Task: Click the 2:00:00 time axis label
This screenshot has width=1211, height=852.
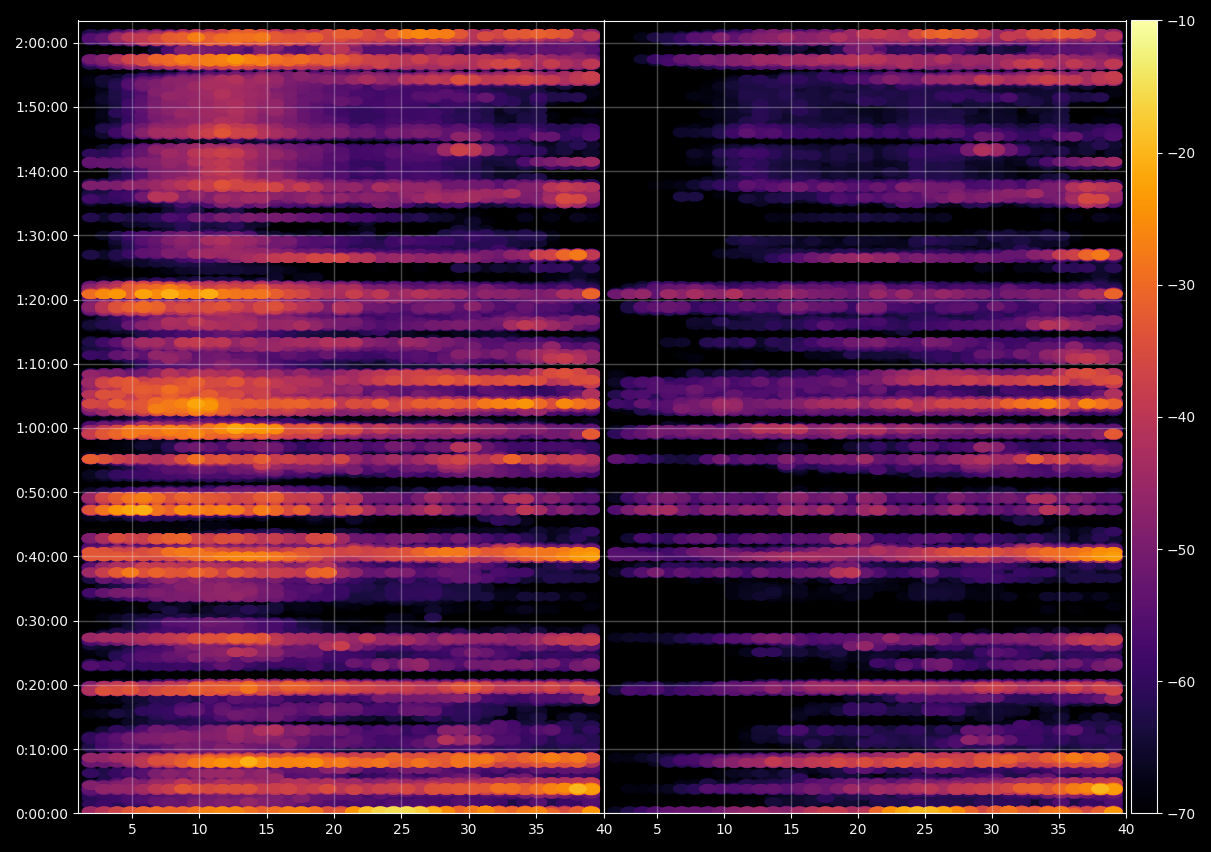Action: pos(42,43)
